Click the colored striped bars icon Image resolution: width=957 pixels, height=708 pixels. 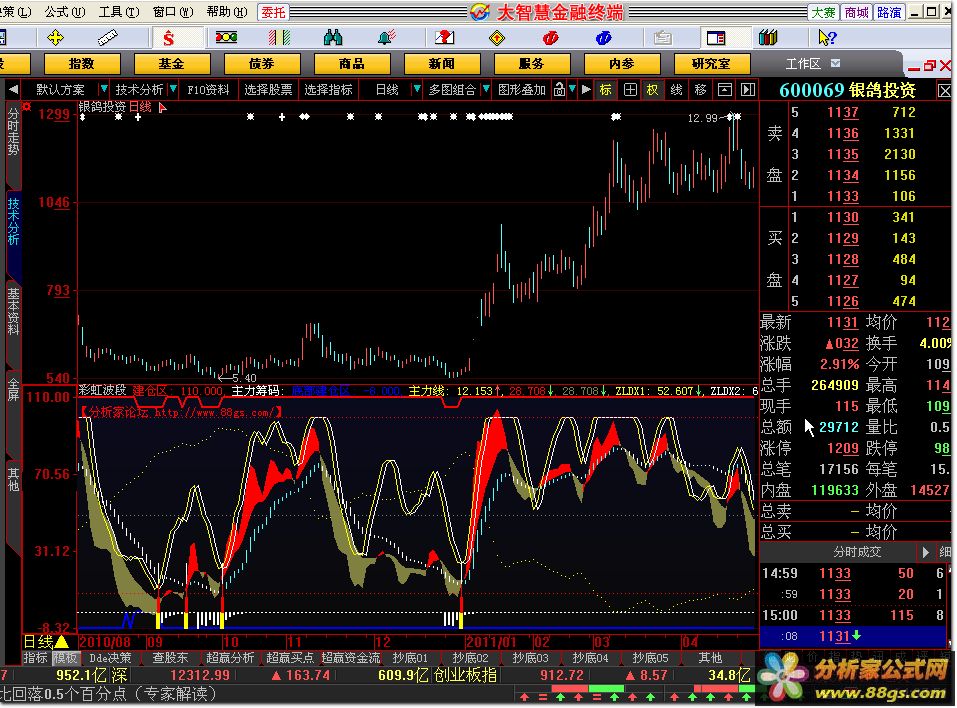pos(280,38)
